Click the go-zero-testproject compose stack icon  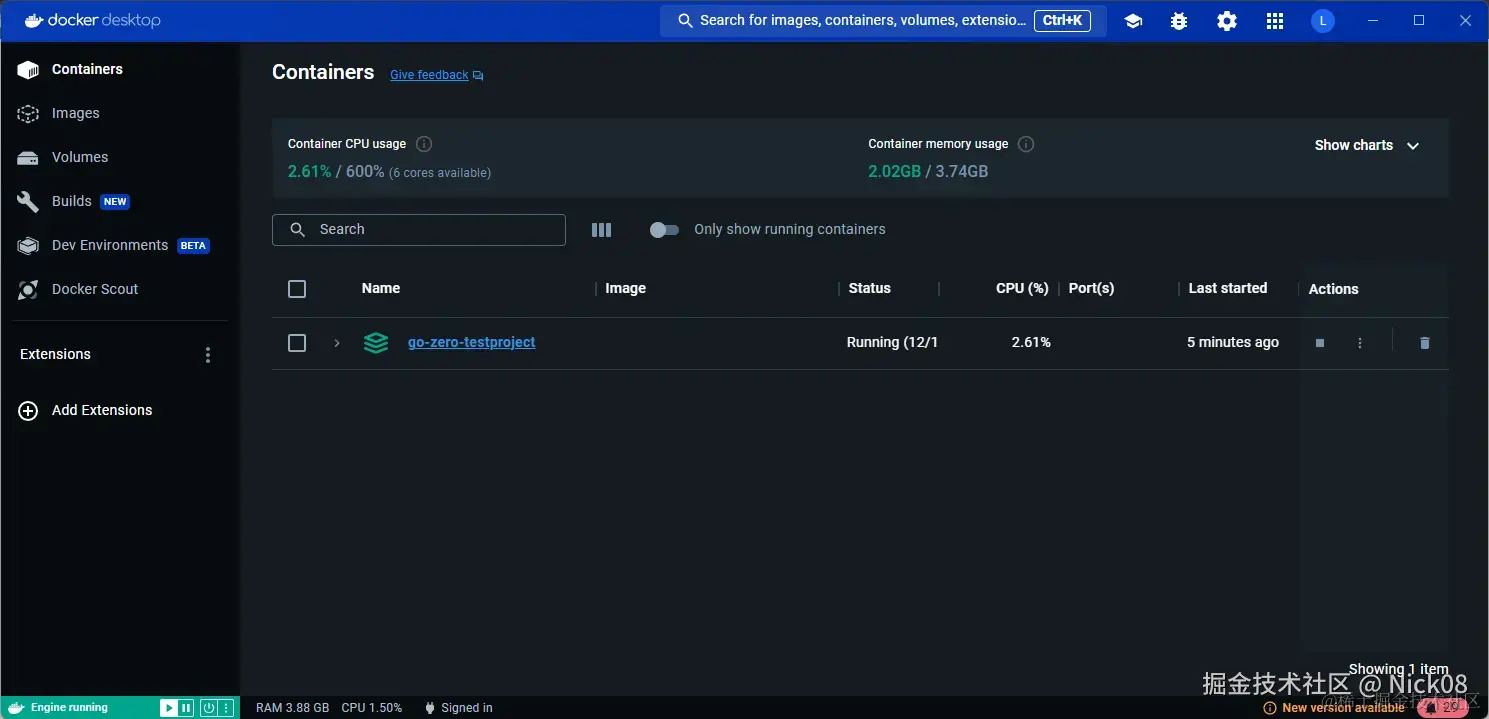(376, 343)
